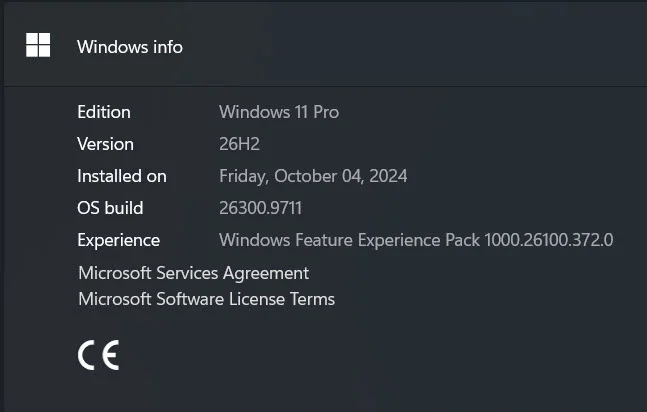Click the year 2024 in install date
This screenshot has height=412, width=647.
pos(388,176)
